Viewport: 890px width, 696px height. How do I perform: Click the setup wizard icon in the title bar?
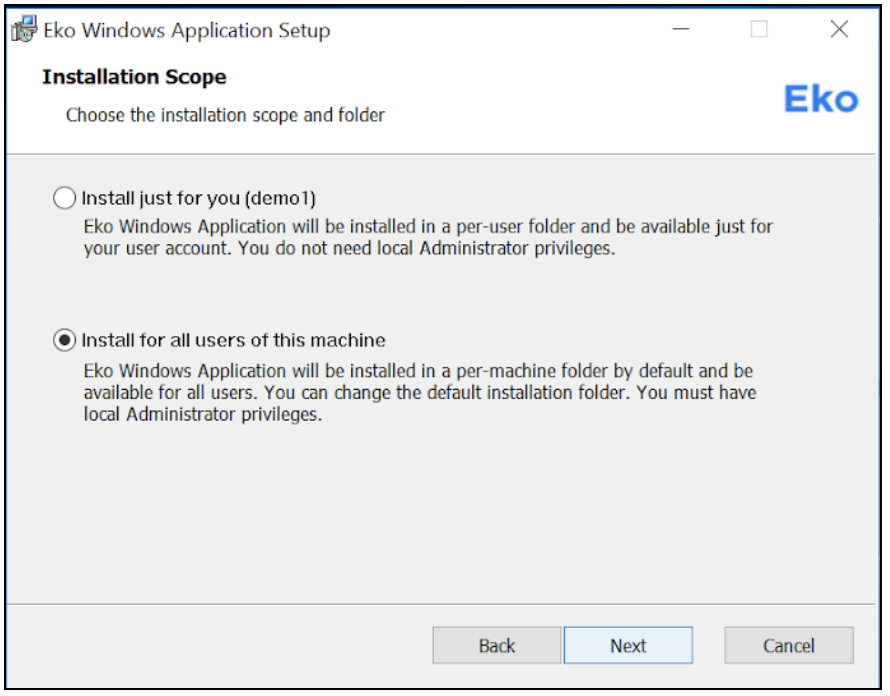click(x=23, y=30)
